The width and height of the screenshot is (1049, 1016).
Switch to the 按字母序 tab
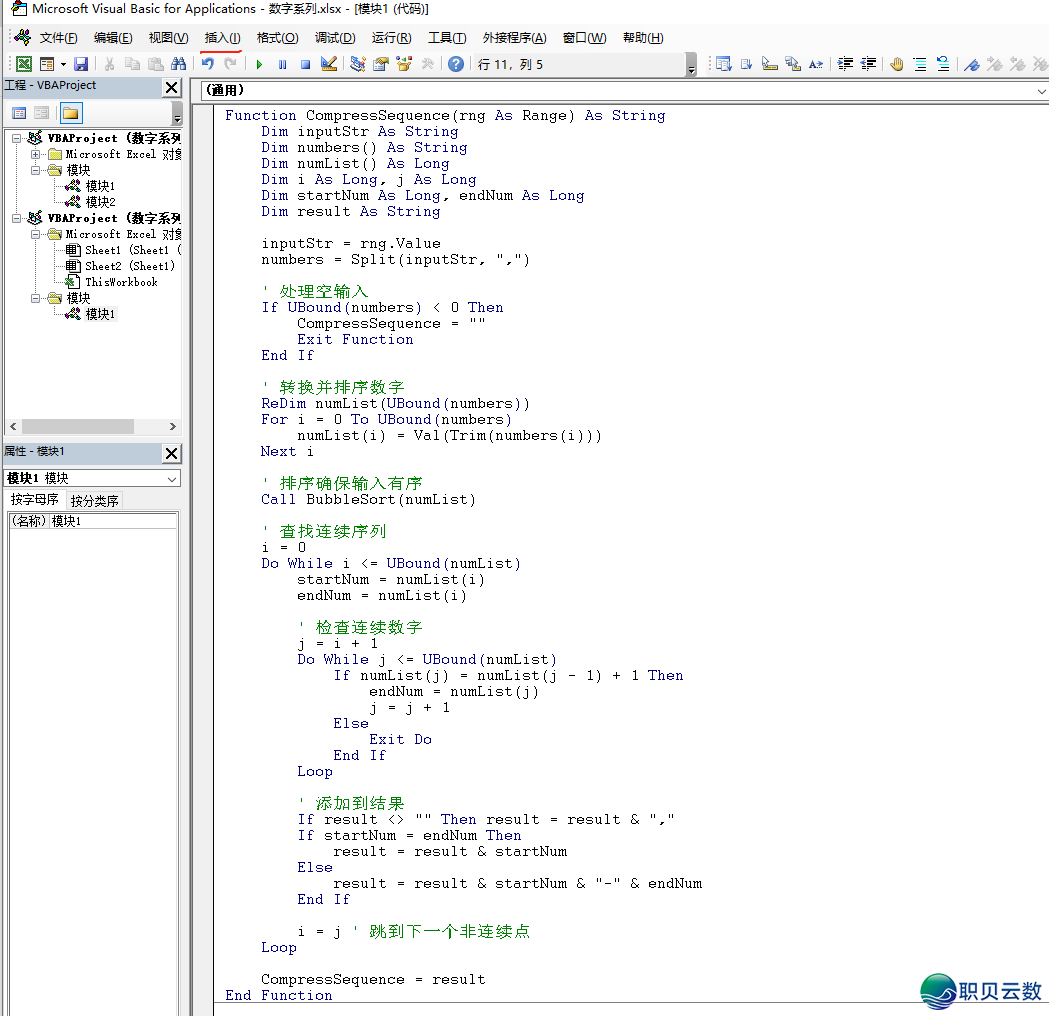34,500
